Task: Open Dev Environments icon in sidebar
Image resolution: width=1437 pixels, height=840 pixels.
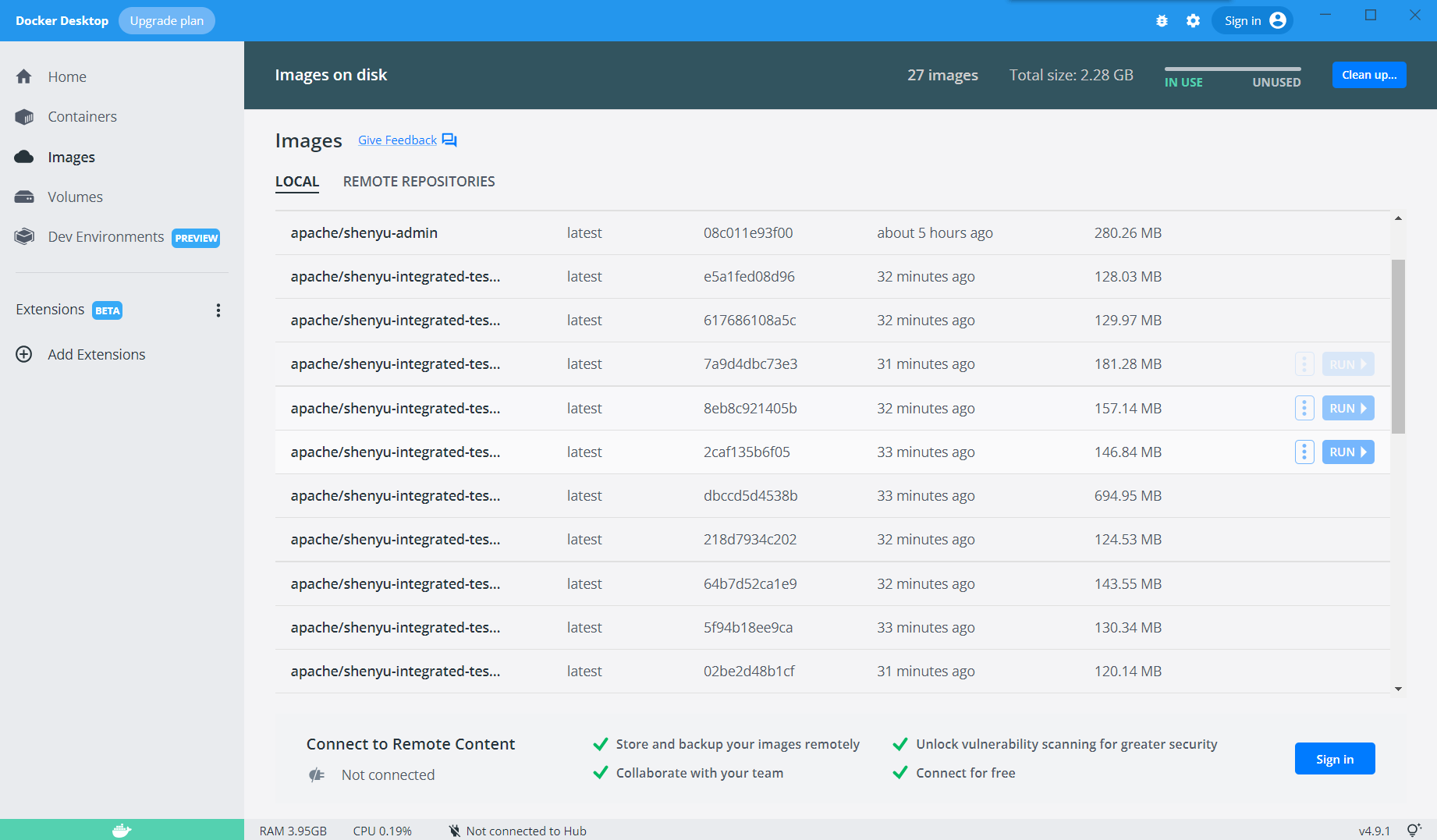Action: [x=24, y=236]
